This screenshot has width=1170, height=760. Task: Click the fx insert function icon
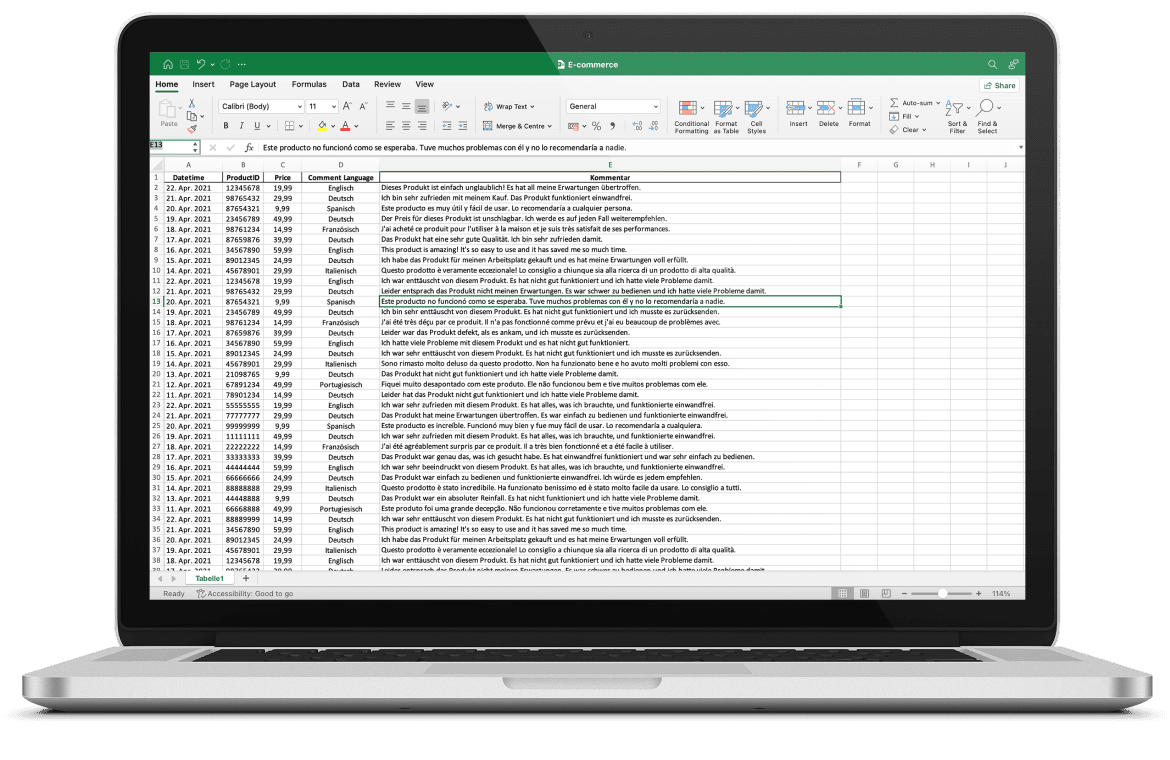point(249,147)
